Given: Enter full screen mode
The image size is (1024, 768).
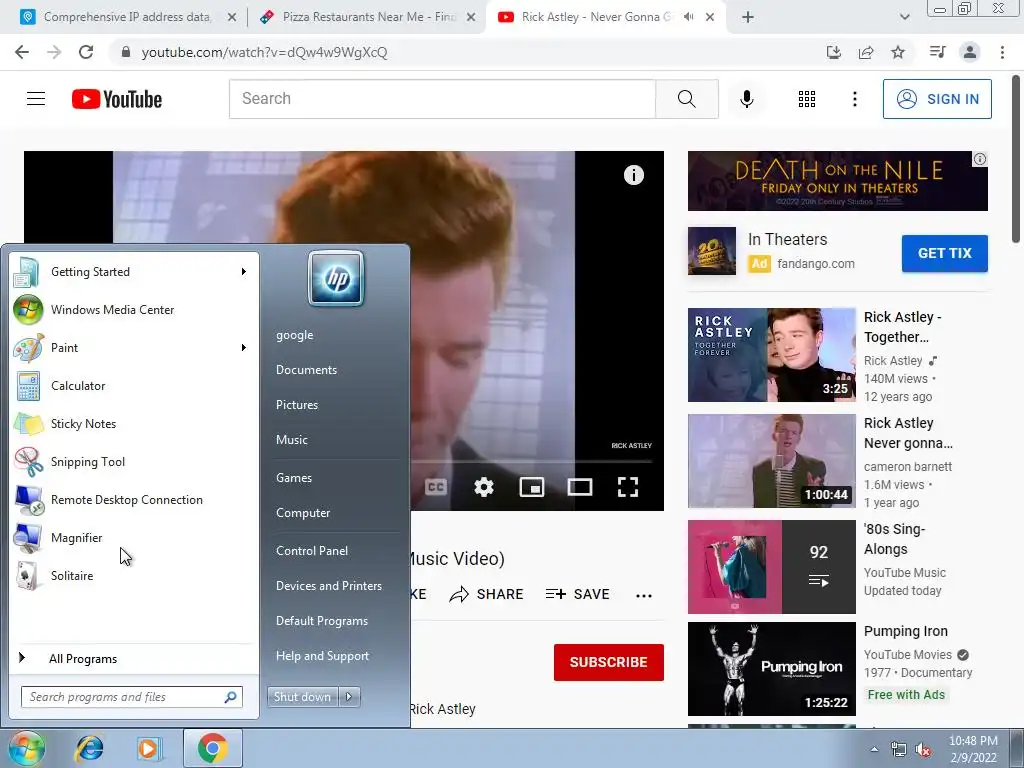Looking at the screenshot, I should pyautogui.click(x=628, y=487).
